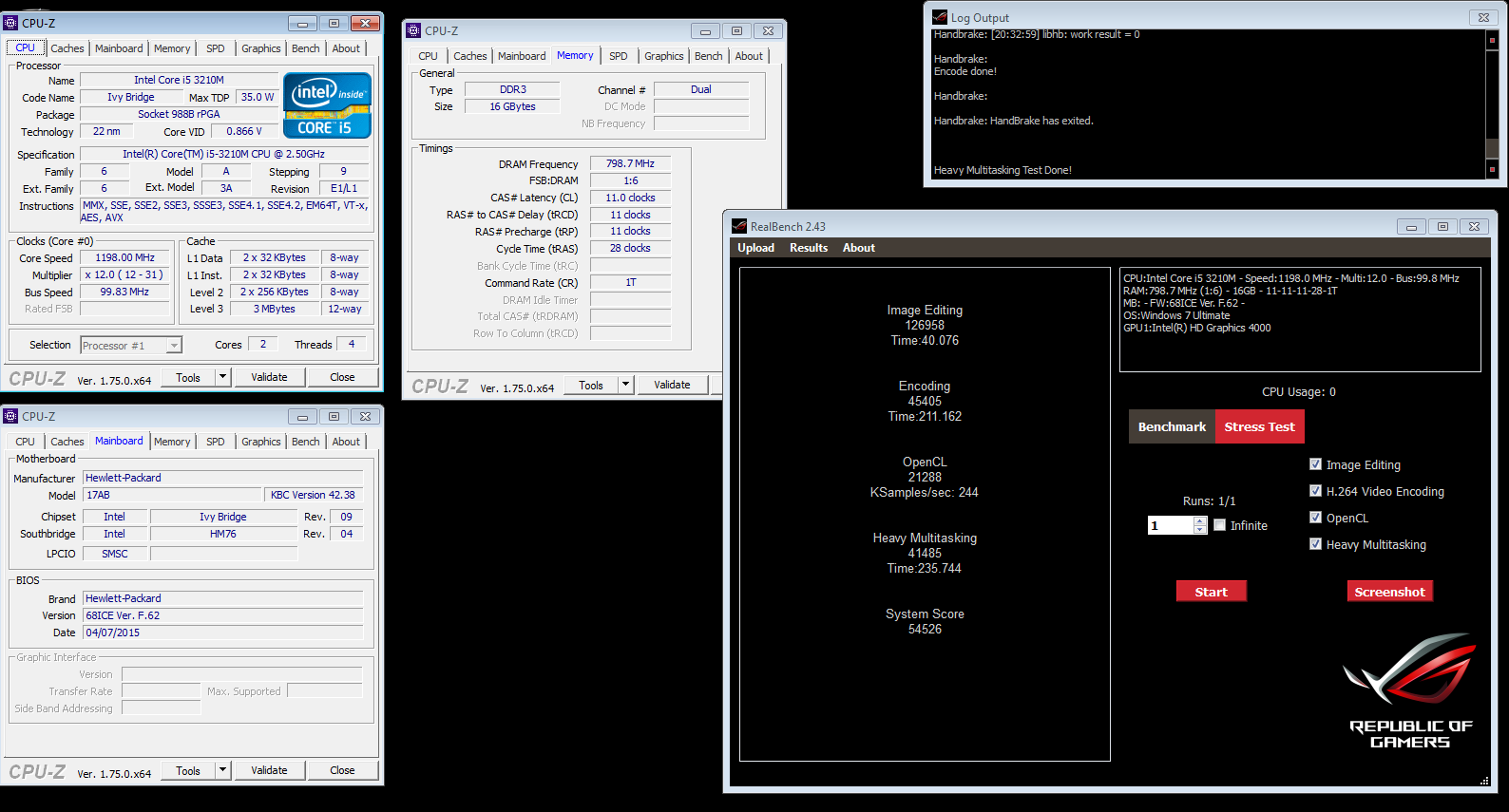Screen dimensions: 1509x812
Task: Click the Log Output title bar icon
Action: tap(940, 17)
